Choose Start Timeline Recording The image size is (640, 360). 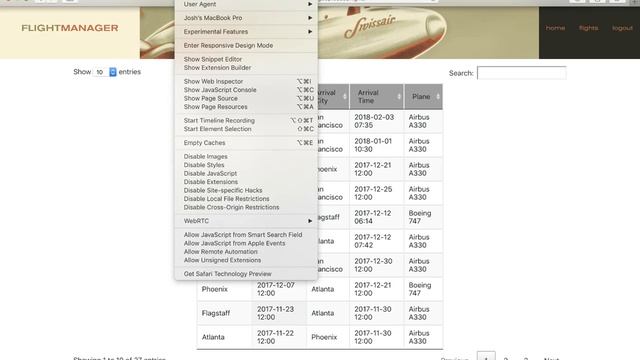pos(246,120)
